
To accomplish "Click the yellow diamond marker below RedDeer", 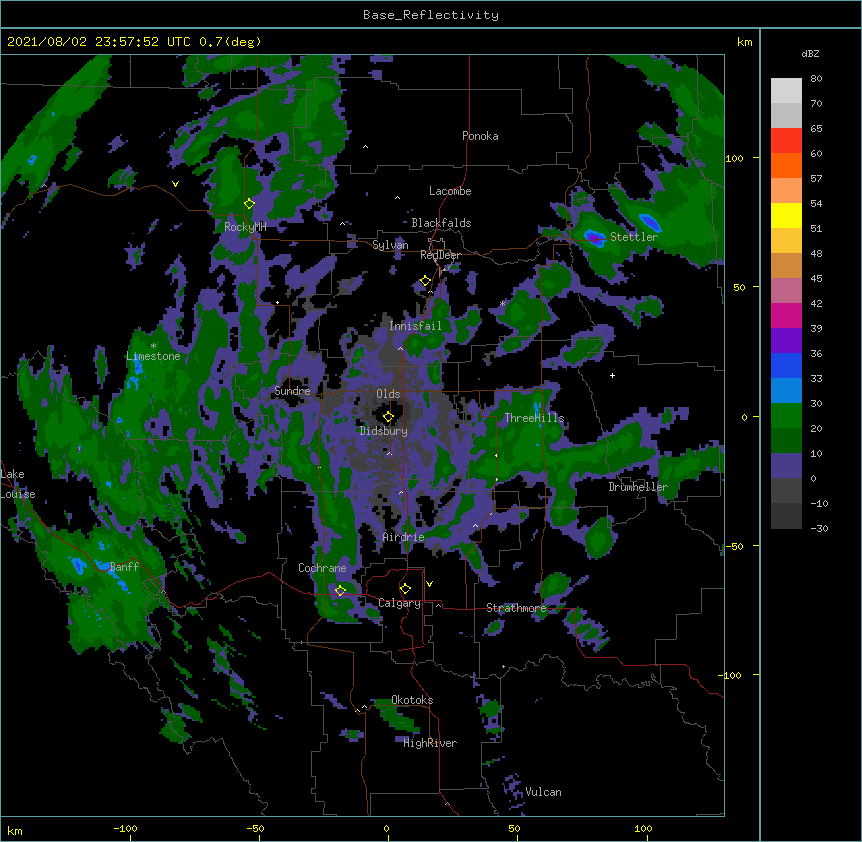I will (x=425, y=281).
